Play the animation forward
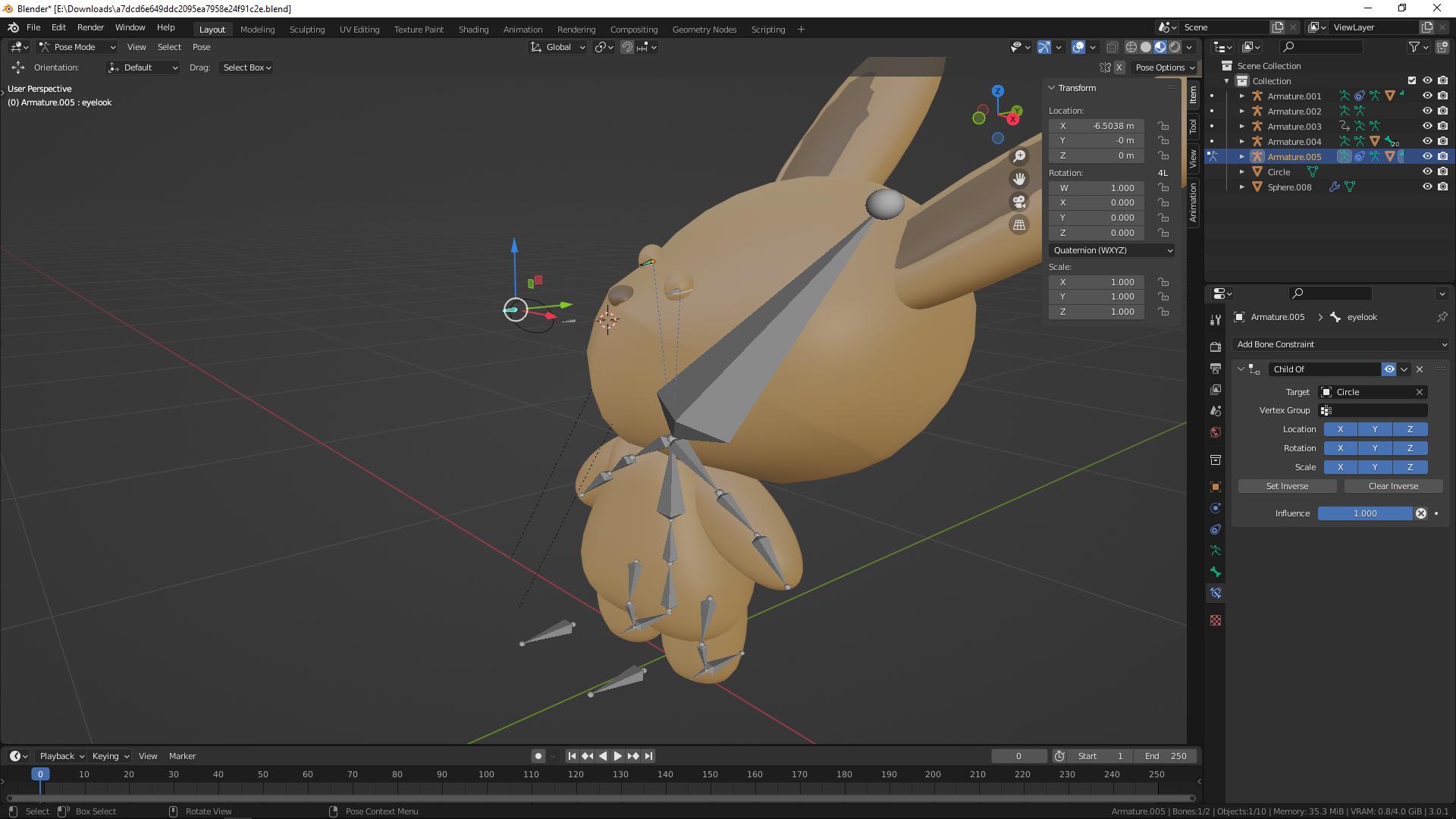 click(617, 756)
